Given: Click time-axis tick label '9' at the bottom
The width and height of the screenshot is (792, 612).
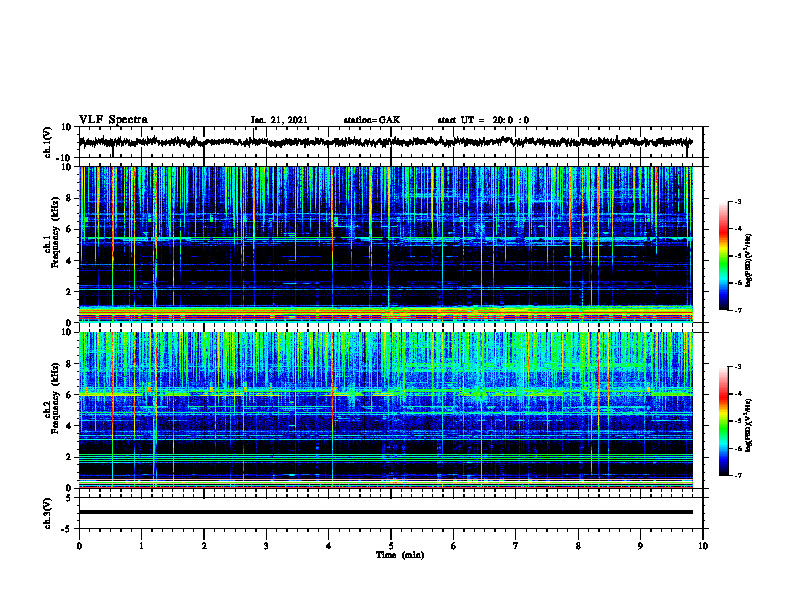Looking at the screenshot, I should (x=640, y=546).
